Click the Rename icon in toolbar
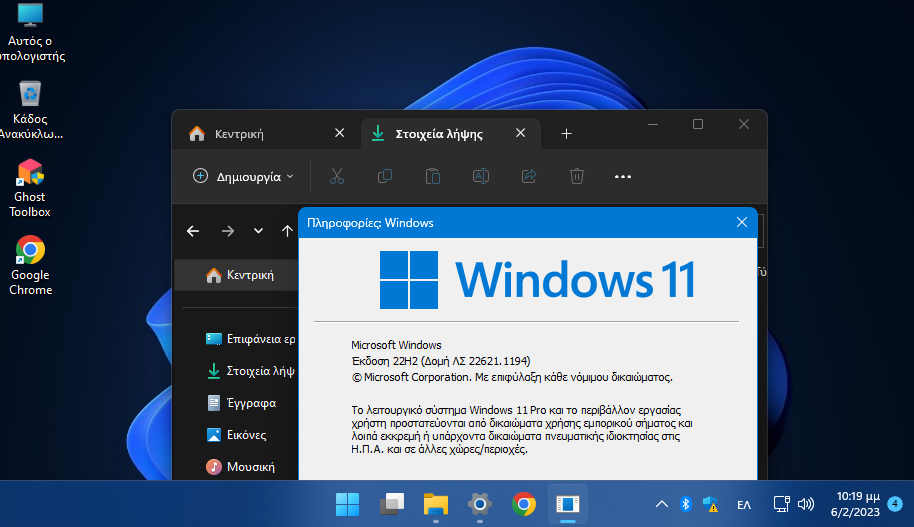This screenshot has width=914, height=527. [x=481, y=176]
